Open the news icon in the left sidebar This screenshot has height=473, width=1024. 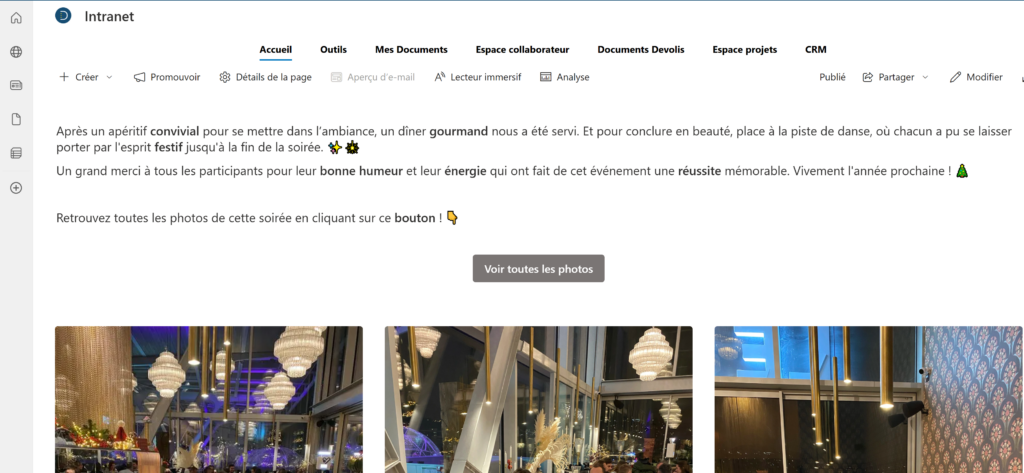[16, 86]
